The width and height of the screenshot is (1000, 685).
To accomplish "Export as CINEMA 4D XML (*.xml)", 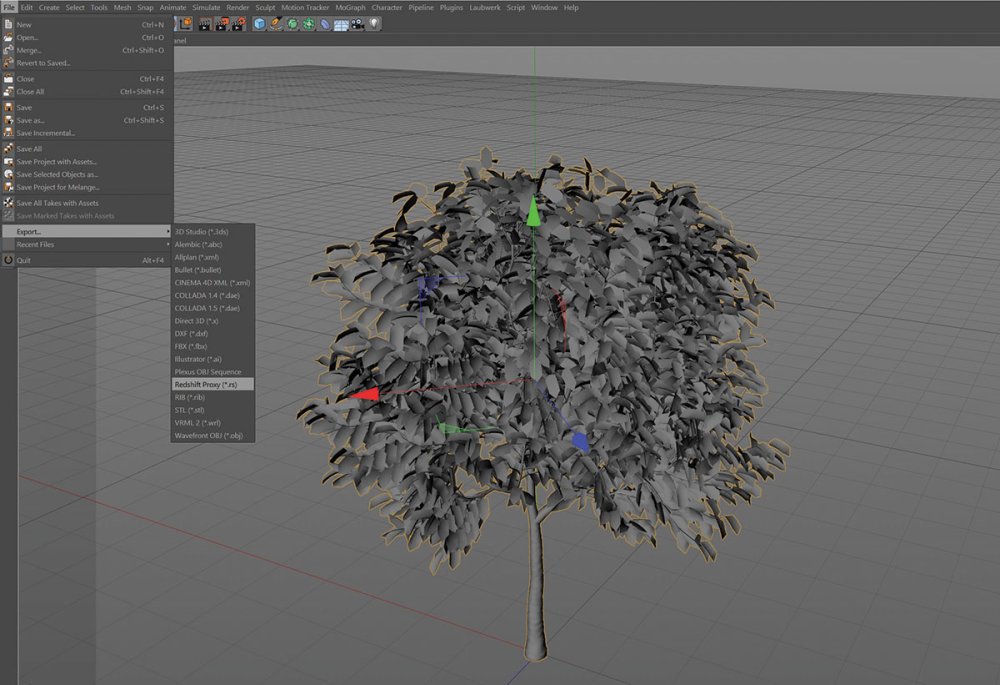I will 213,283.
